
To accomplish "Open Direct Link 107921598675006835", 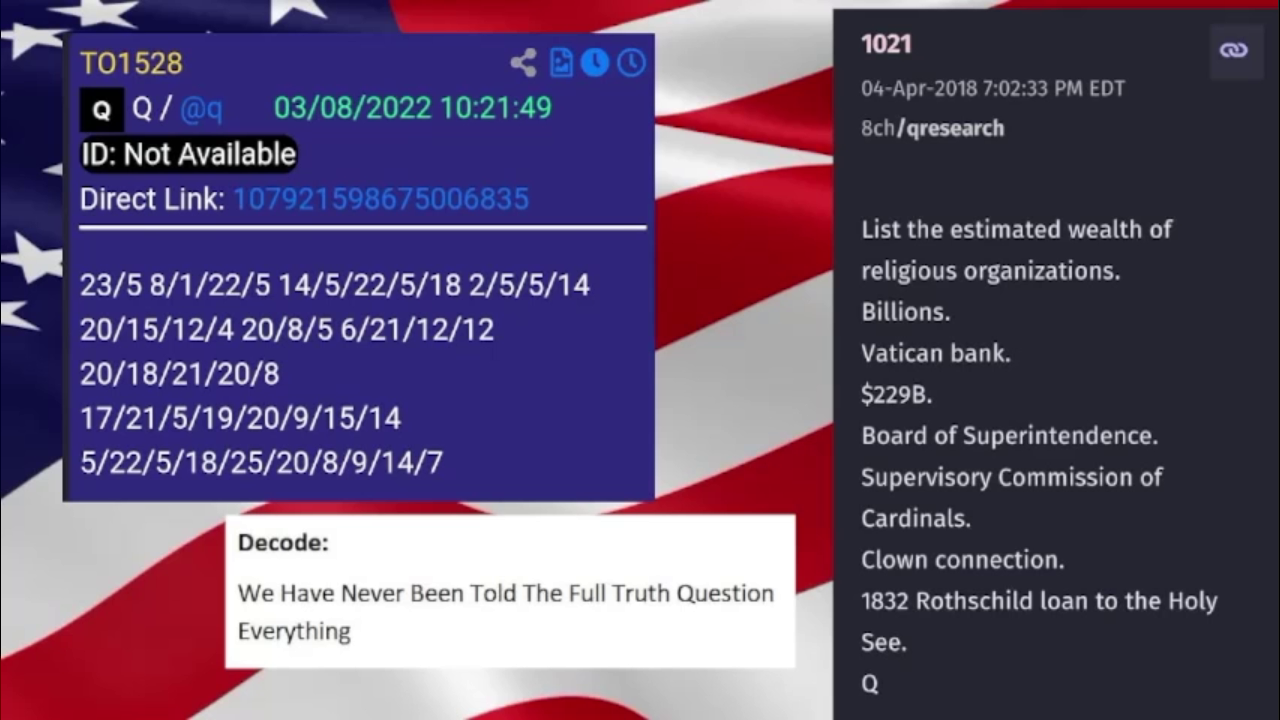I will [380, 198].
